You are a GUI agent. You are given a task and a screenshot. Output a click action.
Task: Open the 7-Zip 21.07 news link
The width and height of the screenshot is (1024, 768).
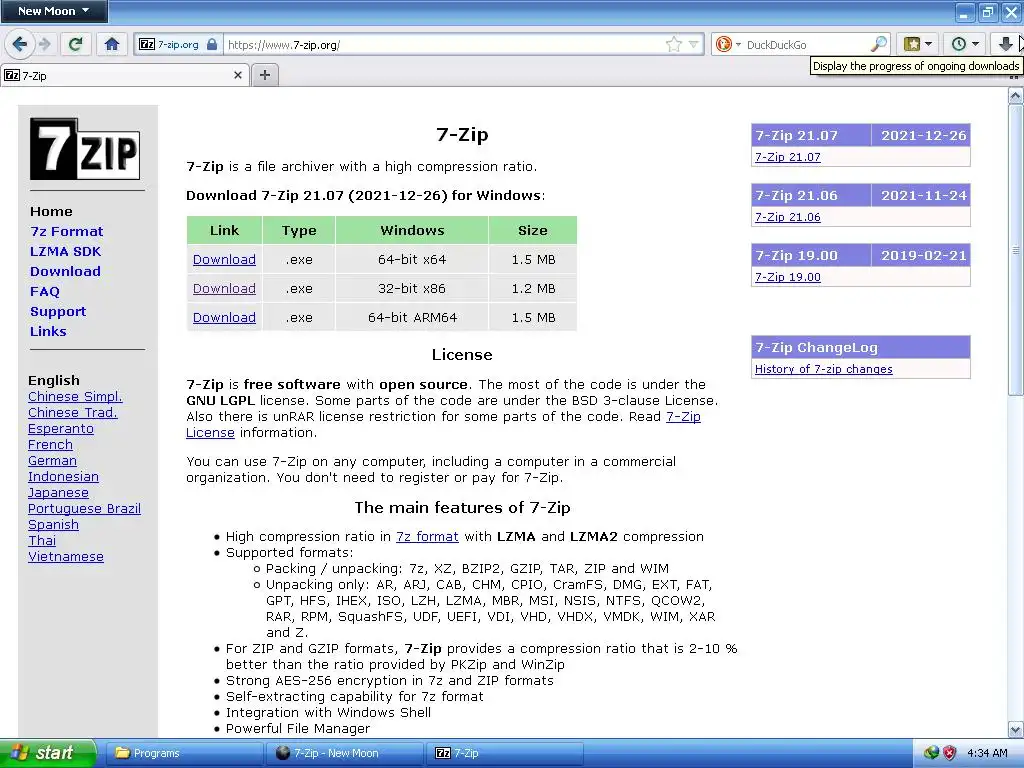[788, 157]
